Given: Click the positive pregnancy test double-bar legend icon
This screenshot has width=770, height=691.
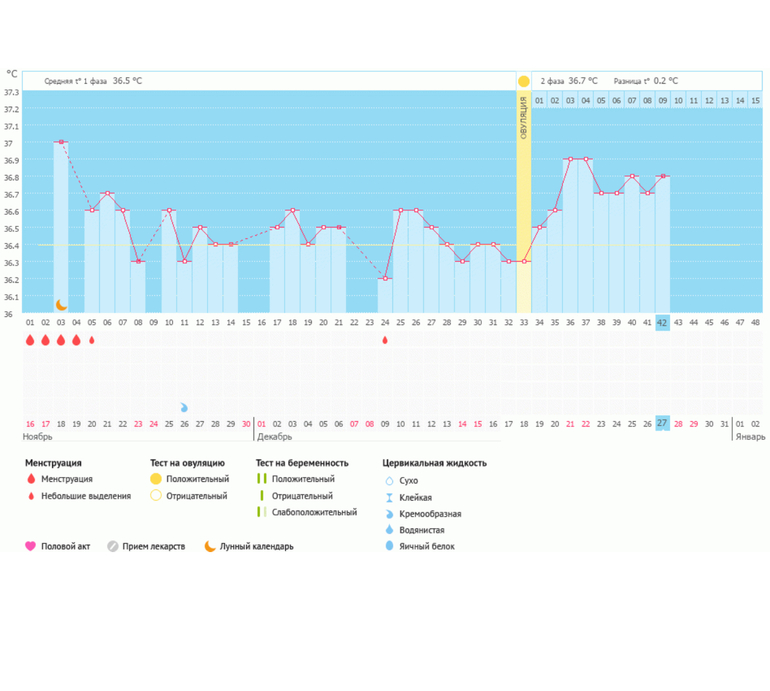Looking at the screenshot, I should 261,480.
